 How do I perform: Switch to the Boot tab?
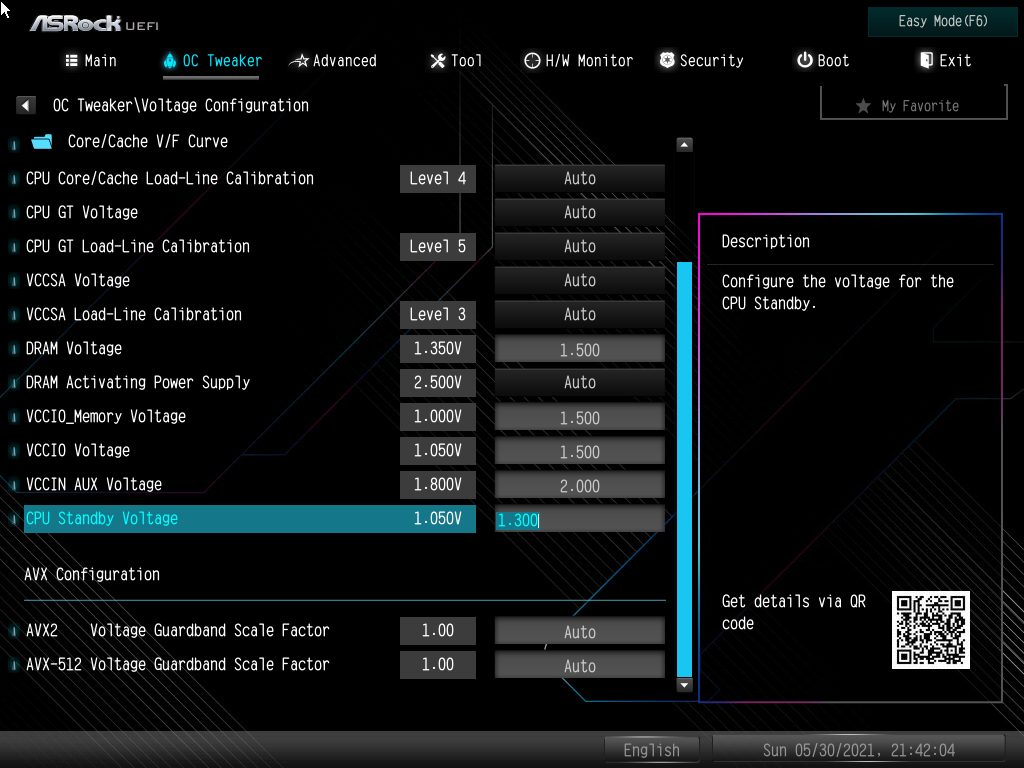[823, 61]
